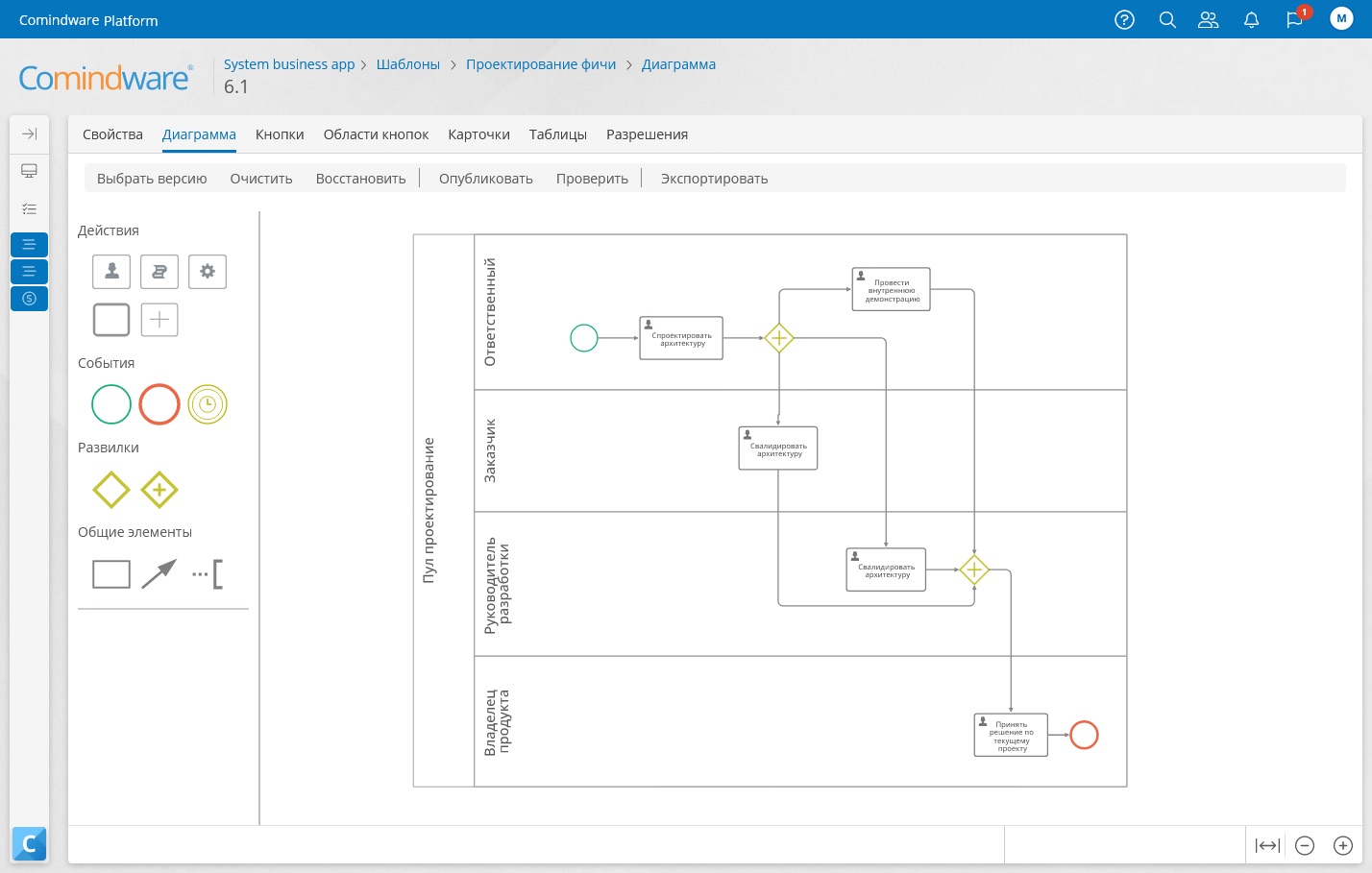Open the Выбрать версию version selector
The width and height of the screenshot is (1372, 873).
[x=152, y=179]
